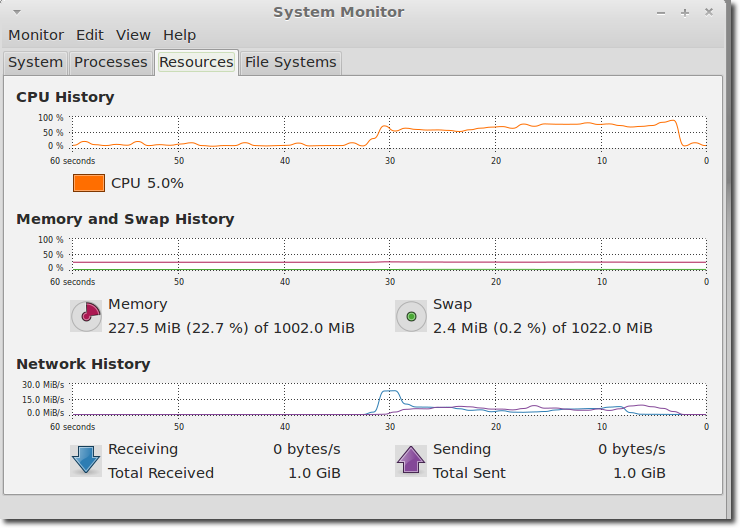Click the CPU History graph area
741x529 pixels.
click(389, 132)
